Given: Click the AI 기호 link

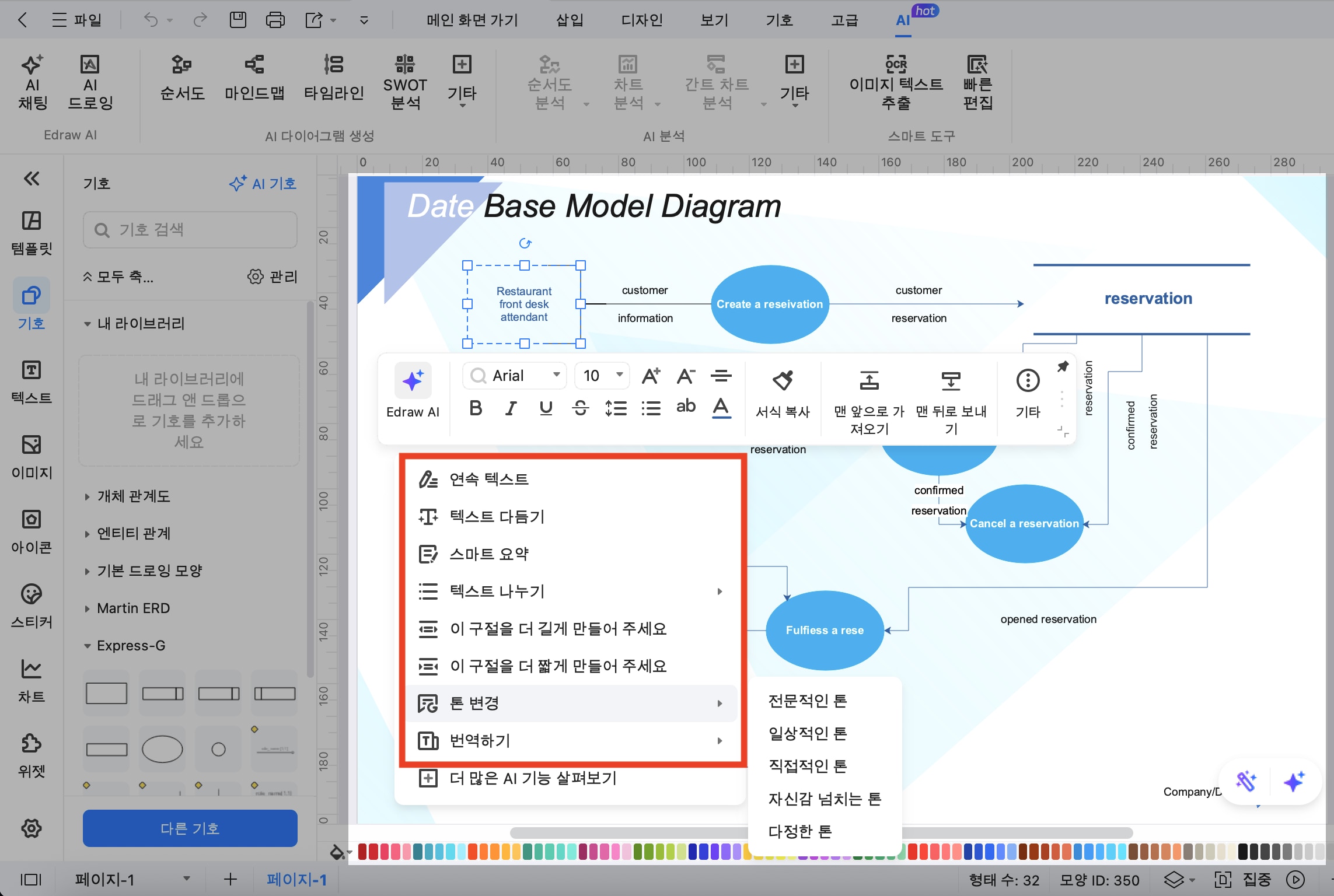Looking at the screenshot, I should coord(263,184).
